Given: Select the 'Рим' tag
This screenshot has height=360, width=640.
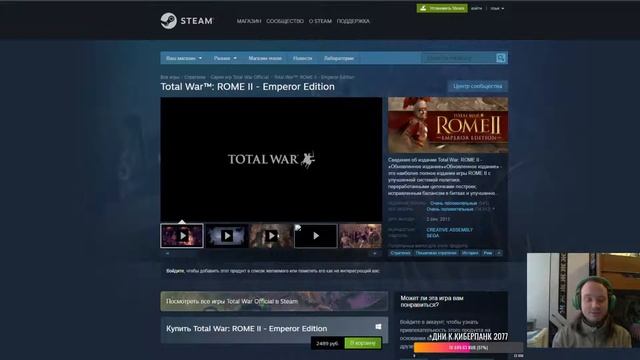Looking at the screenshot, I should pyautogui.click(x=488, y=253).
